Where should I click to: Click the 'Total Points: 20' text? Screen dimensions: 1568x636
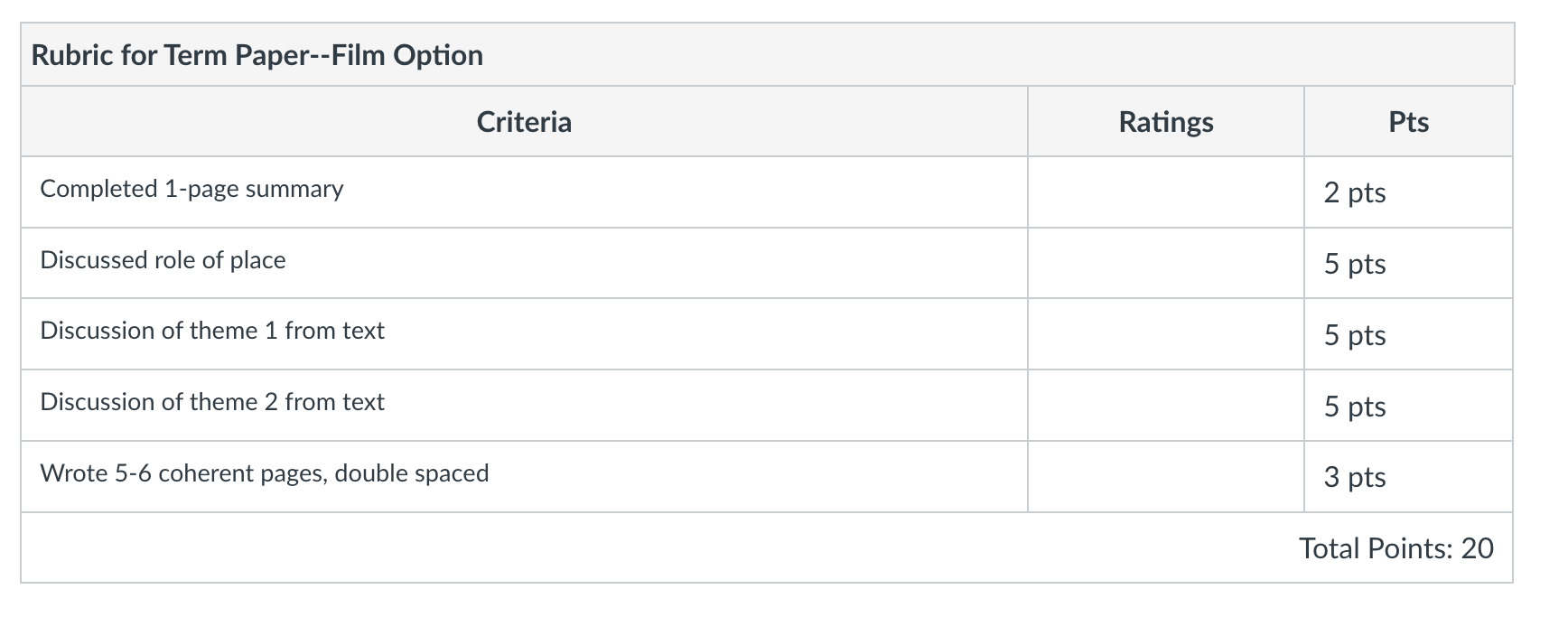(1396, 548)
